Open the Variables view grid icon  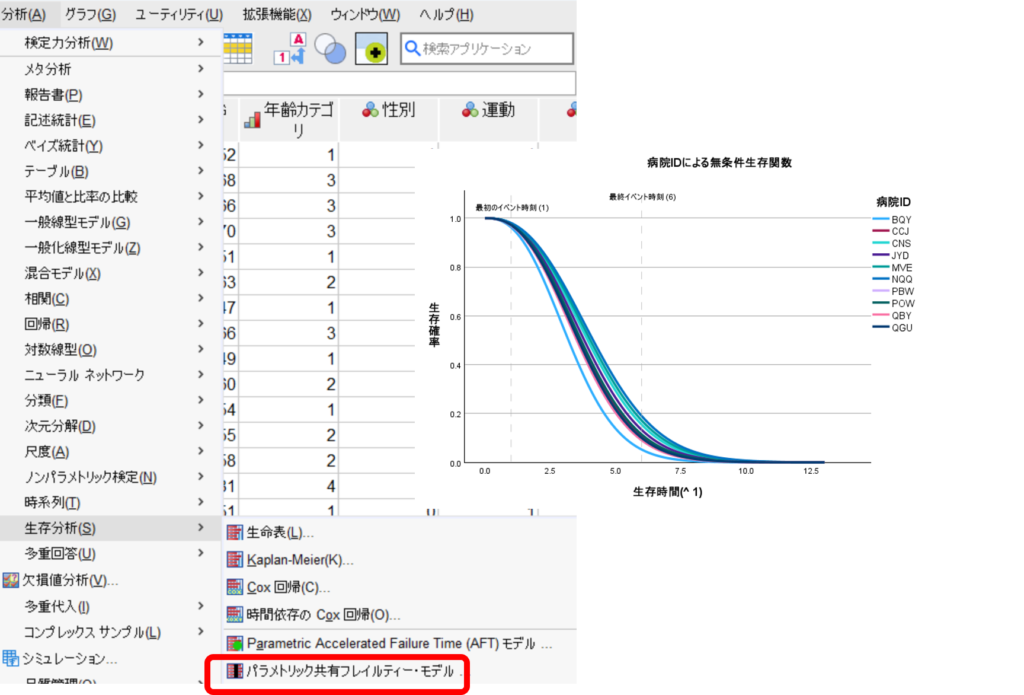pyautogui.click(x=238, y=46)
